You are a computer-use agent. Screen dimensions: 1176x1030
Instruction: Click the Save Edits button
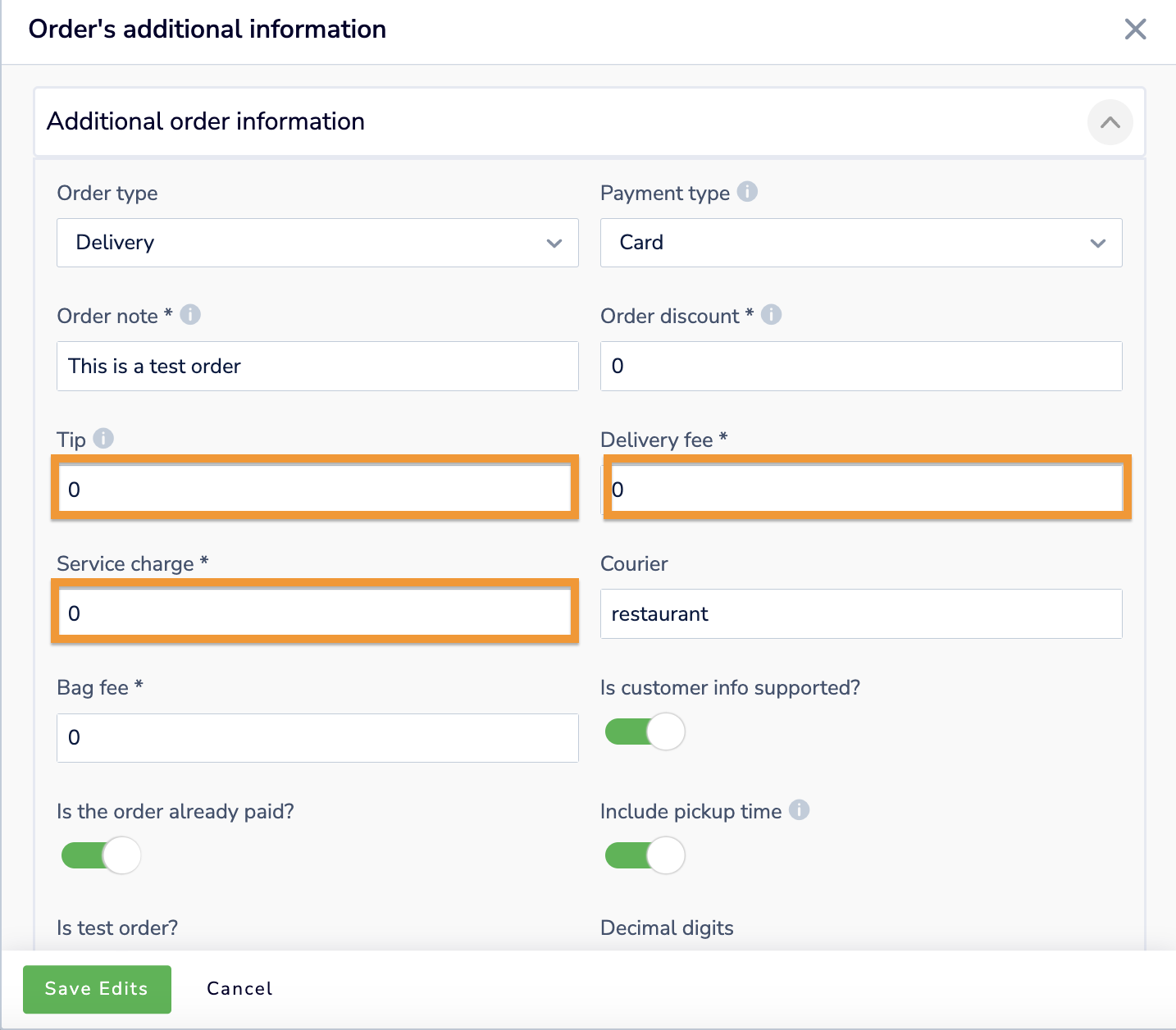coord(97,989)
